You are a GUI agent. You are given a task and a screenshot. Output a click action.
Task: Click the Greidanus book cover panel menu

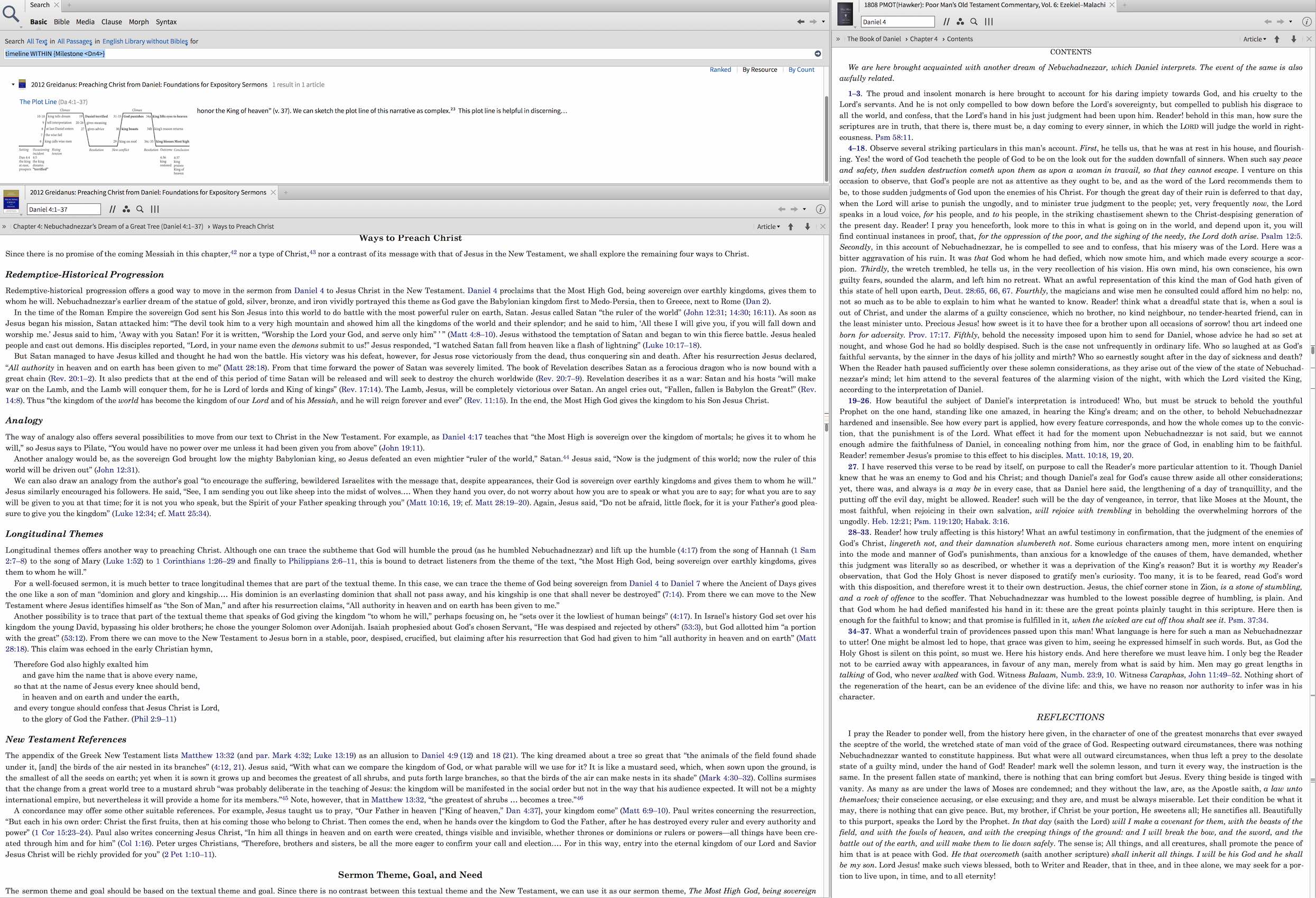(x=11, y=202)
